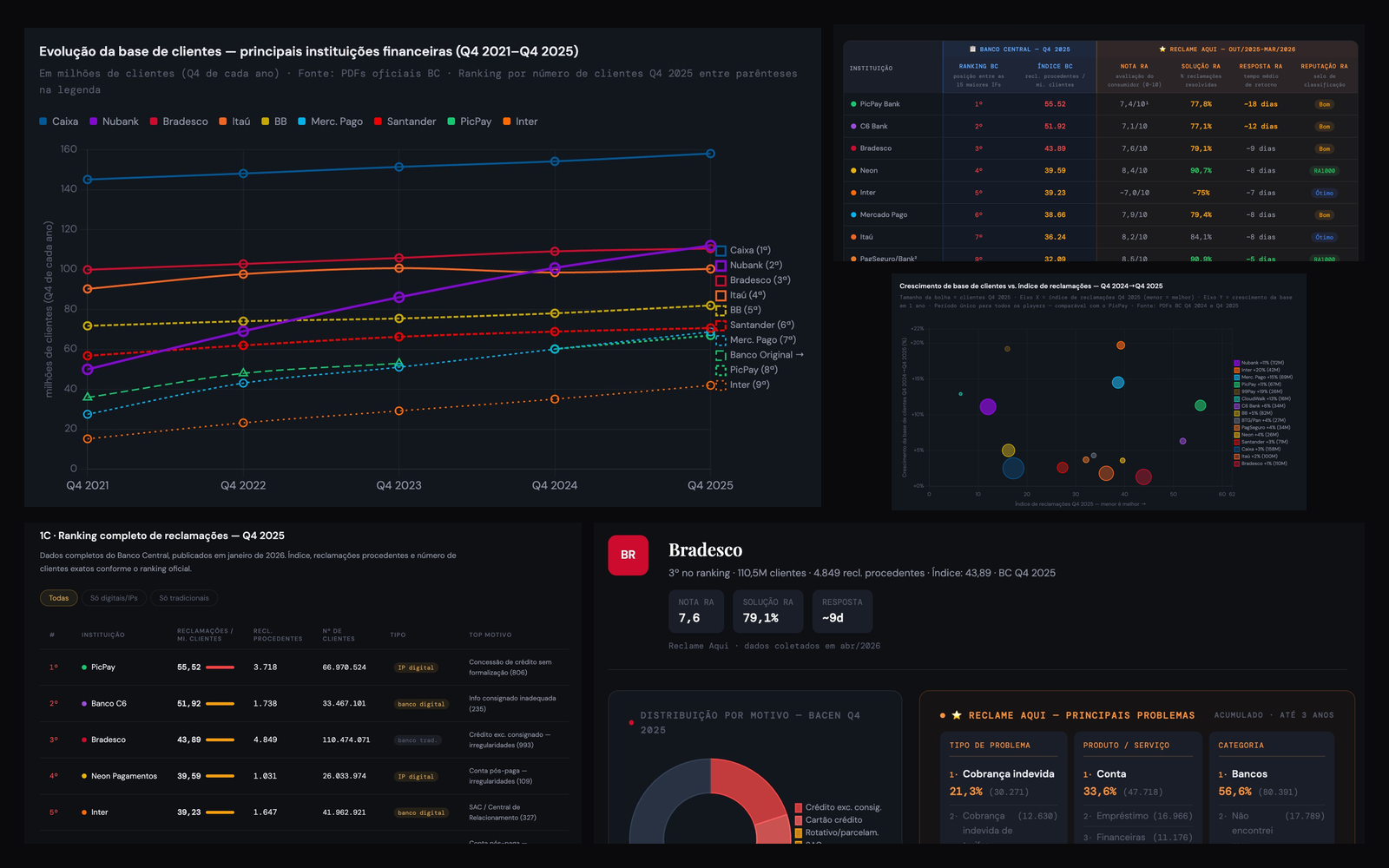Hide the PicPay series in top line-chart legend
Image resolution: width=1389 pixels, height=868 pixels.
click(x=470, y=122)
